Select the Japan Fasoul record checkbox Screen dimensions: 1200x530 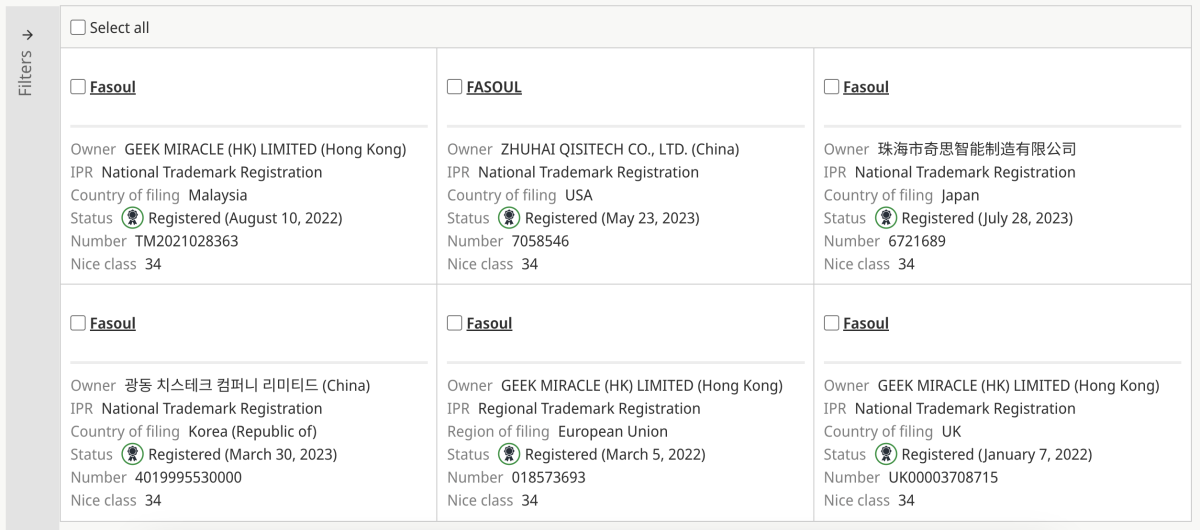tap(831, 87)
